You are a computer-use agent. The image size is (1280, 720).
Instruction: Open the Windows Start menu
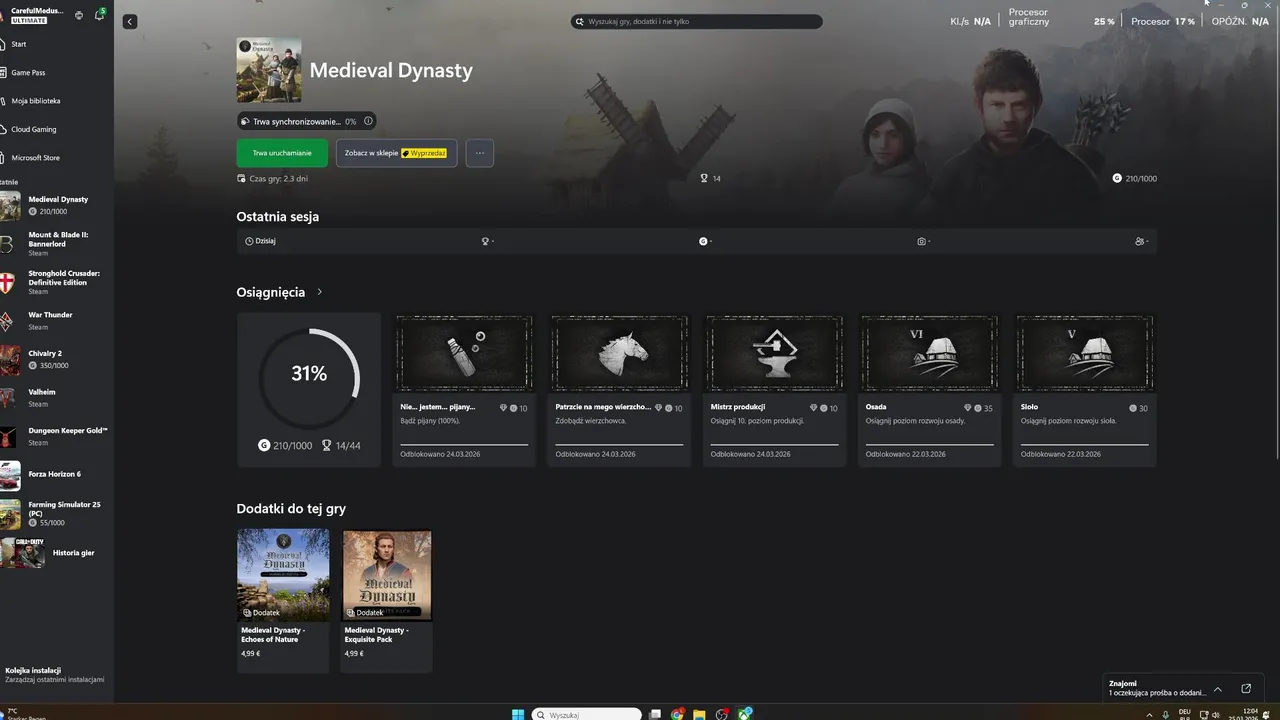point(518,714)
